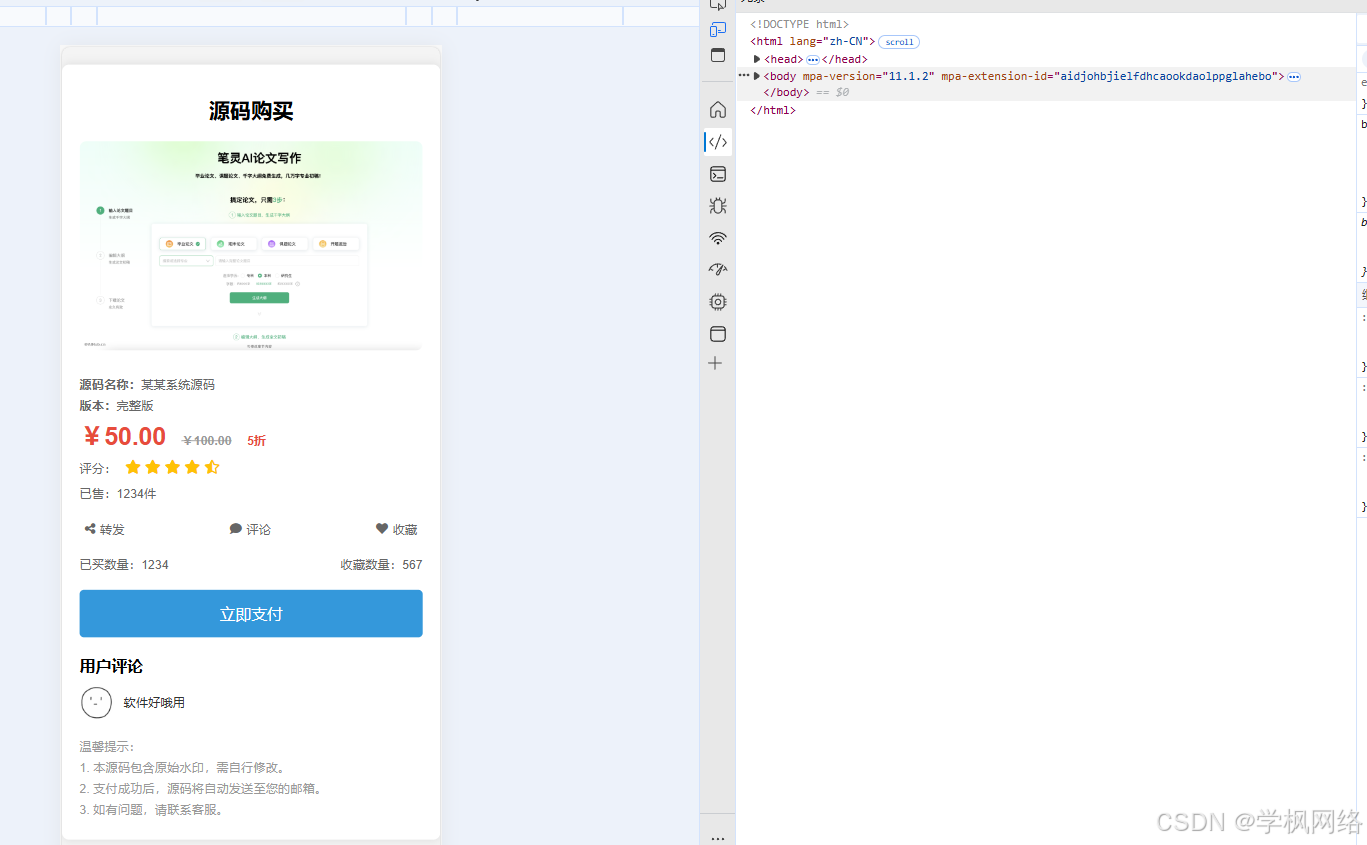Open the DevTools Welcome home icon
1367x845 pixels.
[x=718, y=110]
